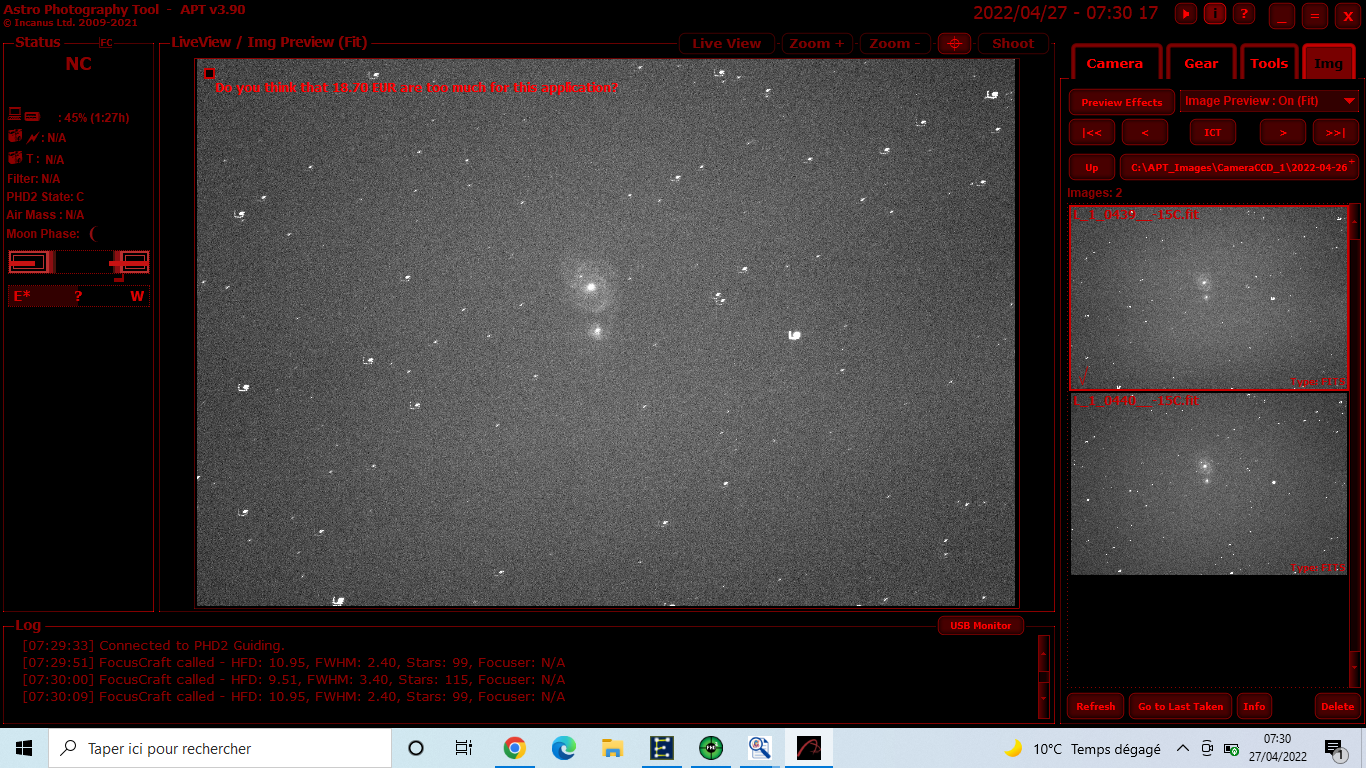The image size is (1366, 768).
Task: Open the Windows notification center
Action: (1334, 749)
